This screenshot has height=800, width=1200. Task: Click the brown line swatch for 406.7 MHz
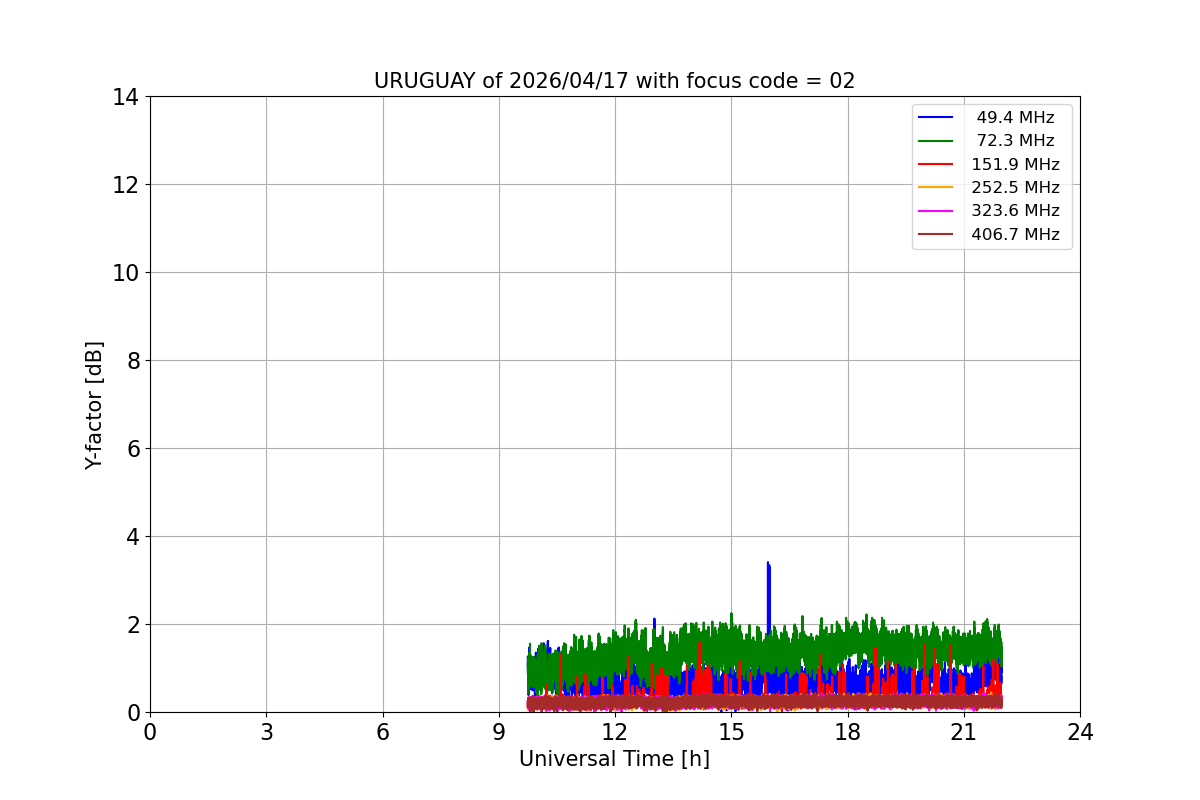coord(936,235)
